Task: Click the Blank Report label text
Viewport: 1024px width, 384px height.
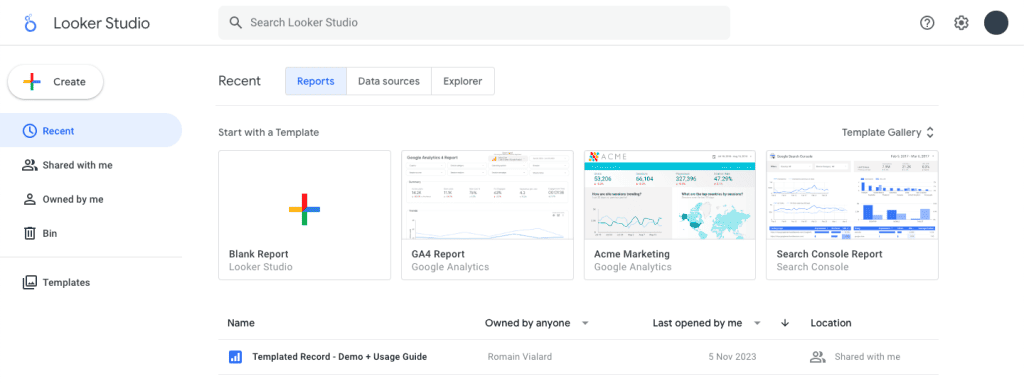Action: (259, 254)
